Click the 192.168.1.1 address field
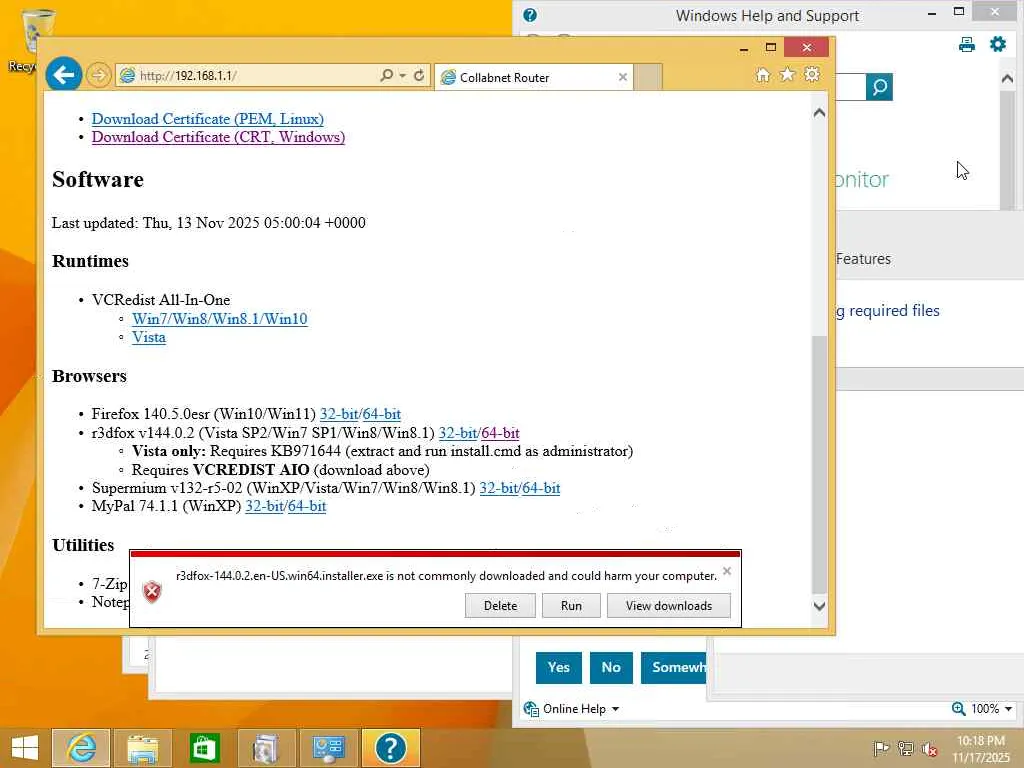This screenshot has height=768, width=1024. click(x=248, y=76)
